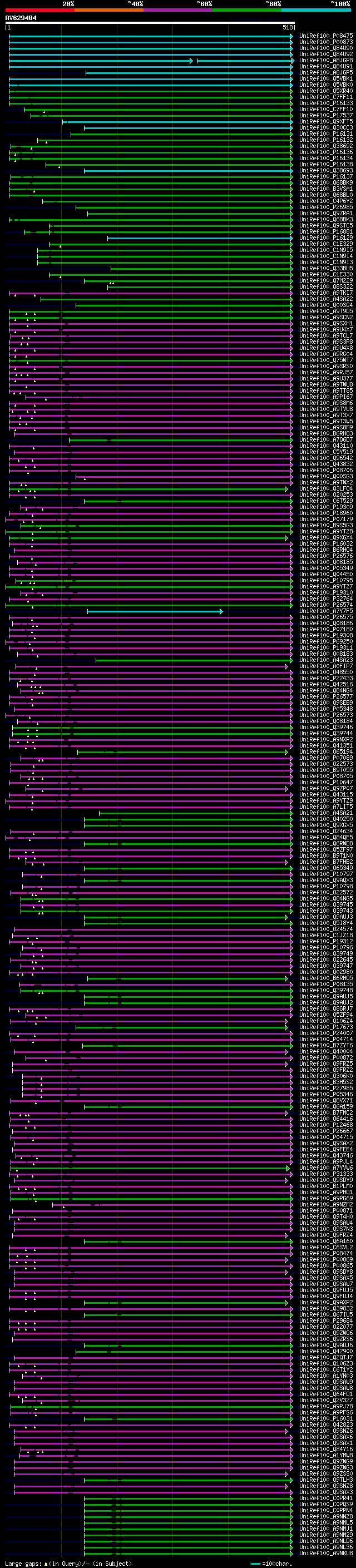Screen dimensions: 356x1568
Task: Click the cyan alignment bar for UniRef100_P08475
Action: [x=150, y=36]
